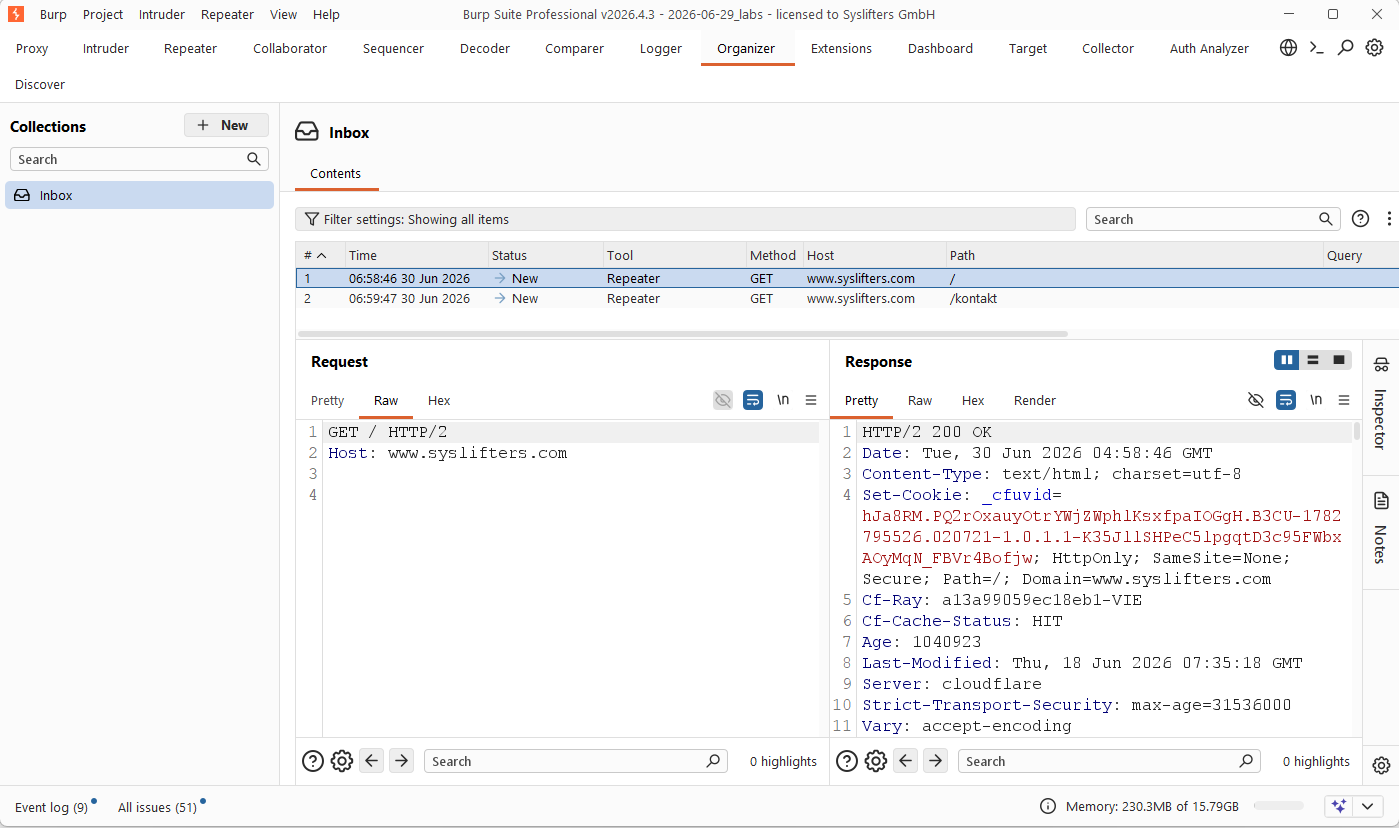Click the Request search help icon
The height and width of the screenshot is (828, 1399).
tap(313, 761)
